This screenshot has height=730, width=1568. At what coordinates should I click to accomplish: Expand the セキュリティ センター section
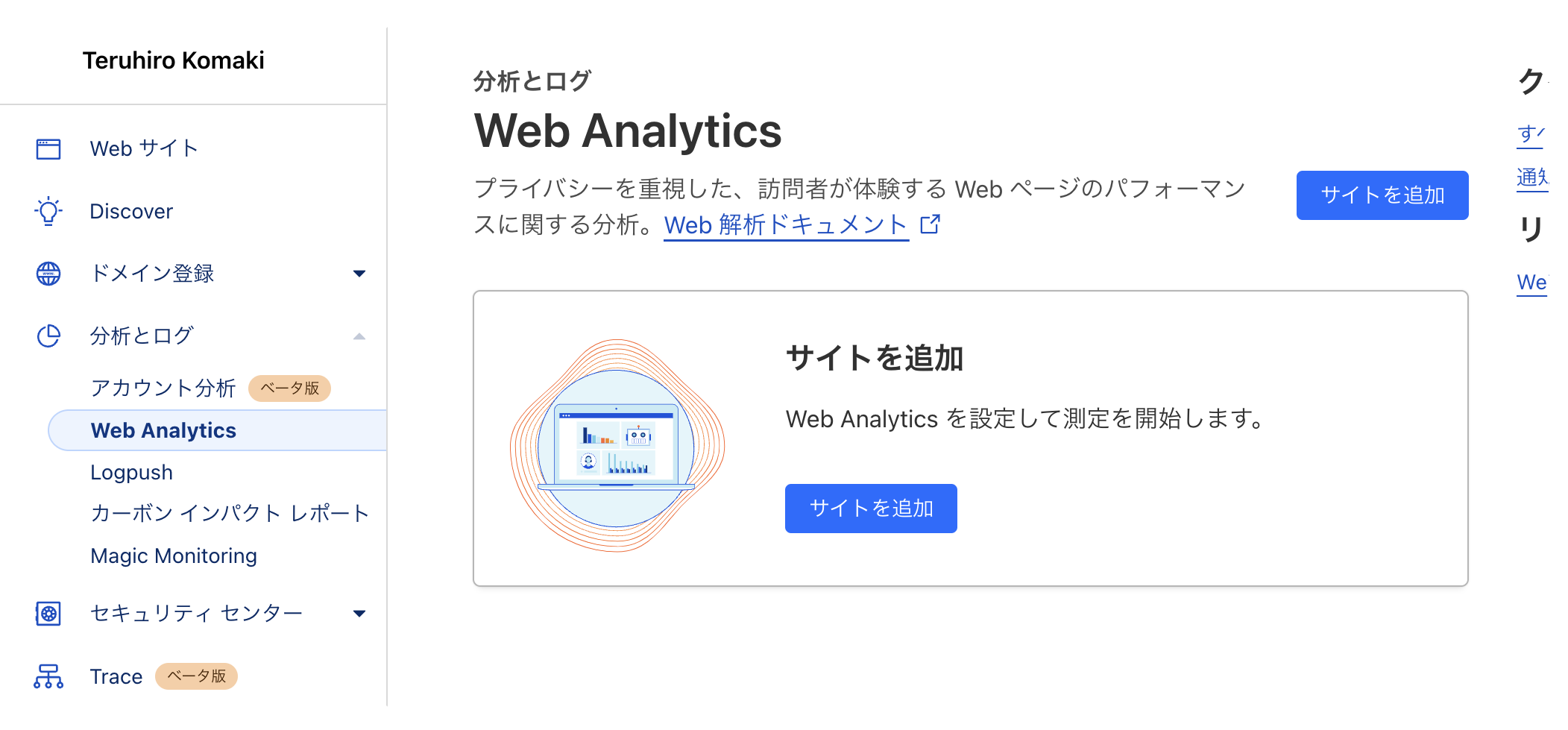[360, 613]
